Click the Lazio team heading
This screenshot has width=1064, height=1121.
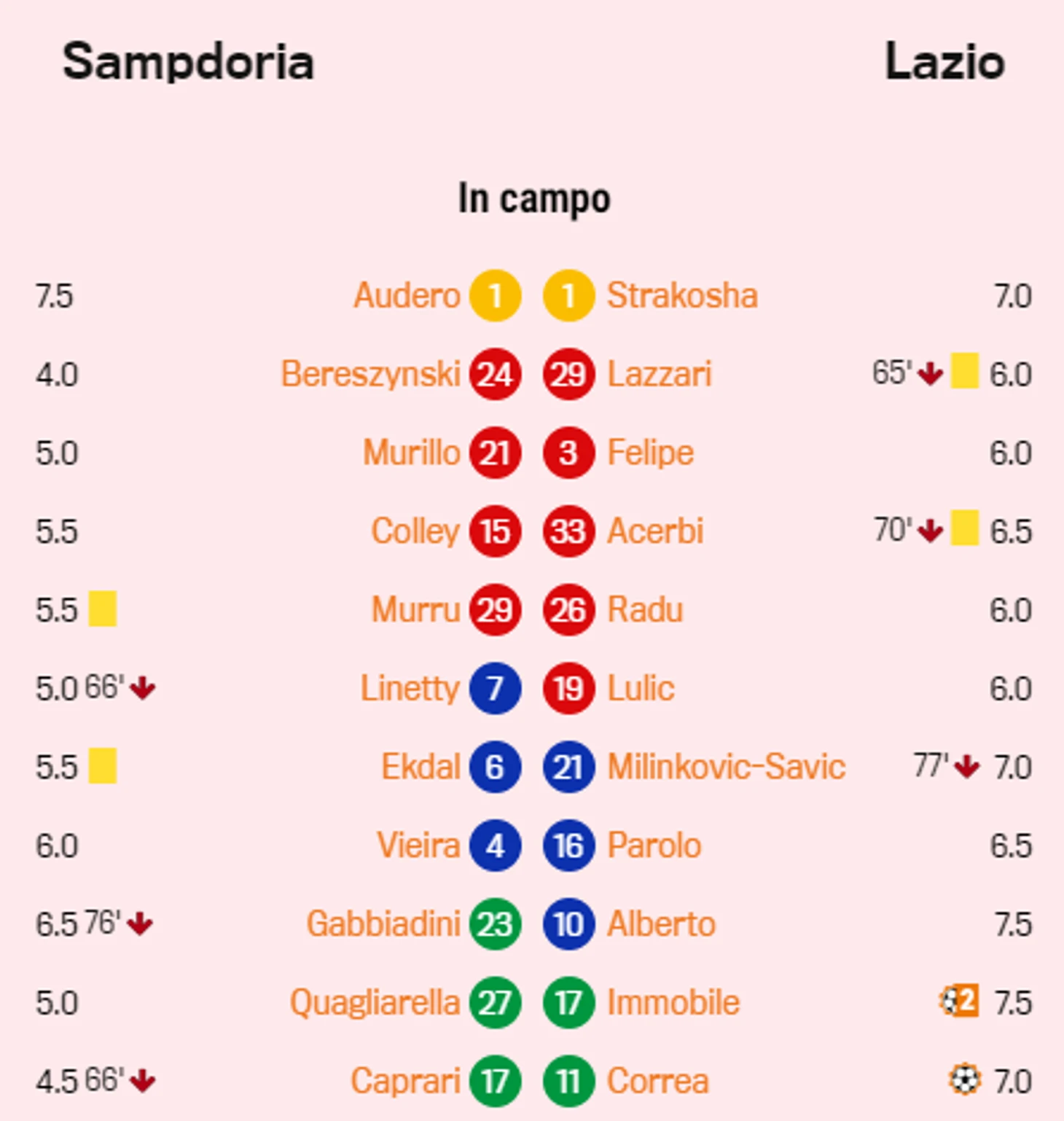pyautogui.click(x=944, y=62)
